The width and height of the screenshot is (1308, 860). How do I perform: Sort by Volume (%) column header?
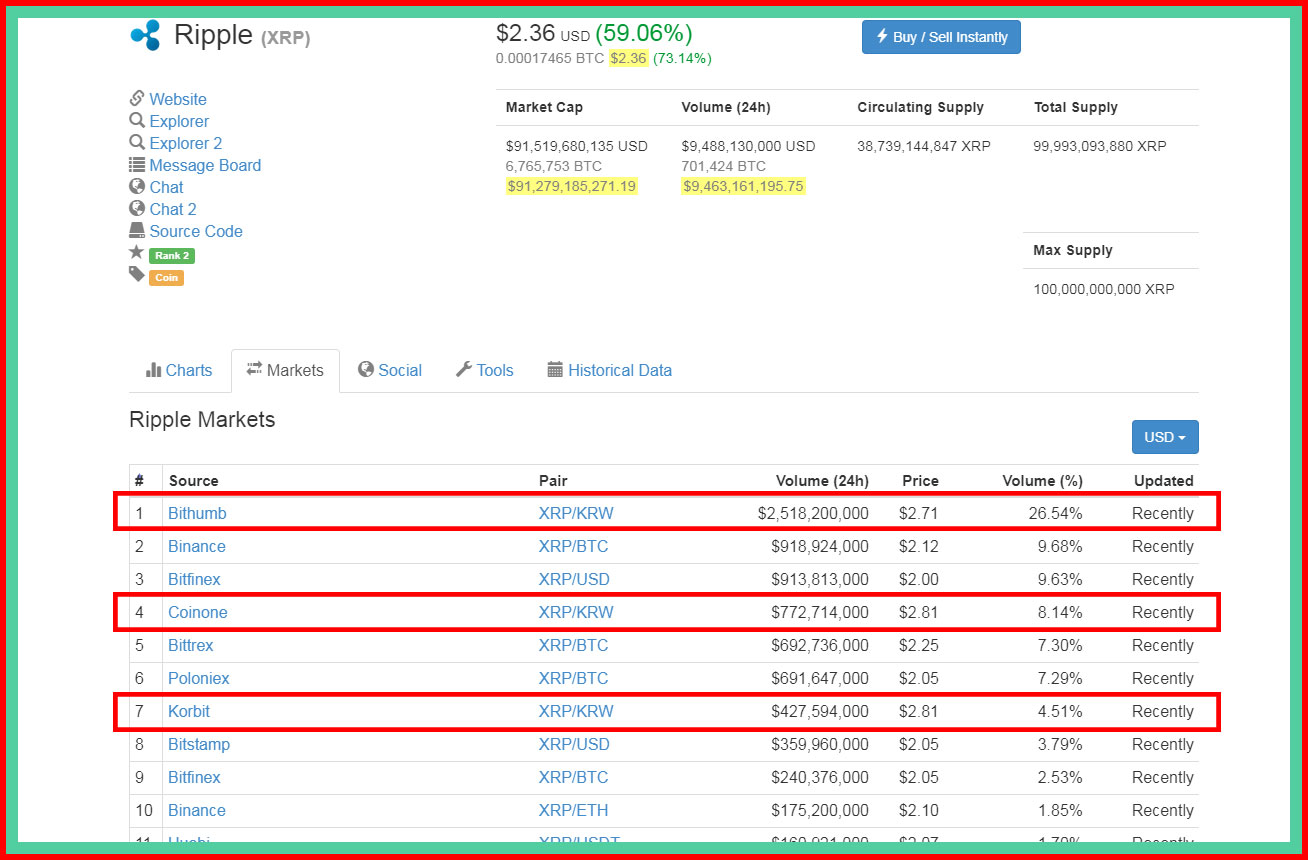[1042, 481]
